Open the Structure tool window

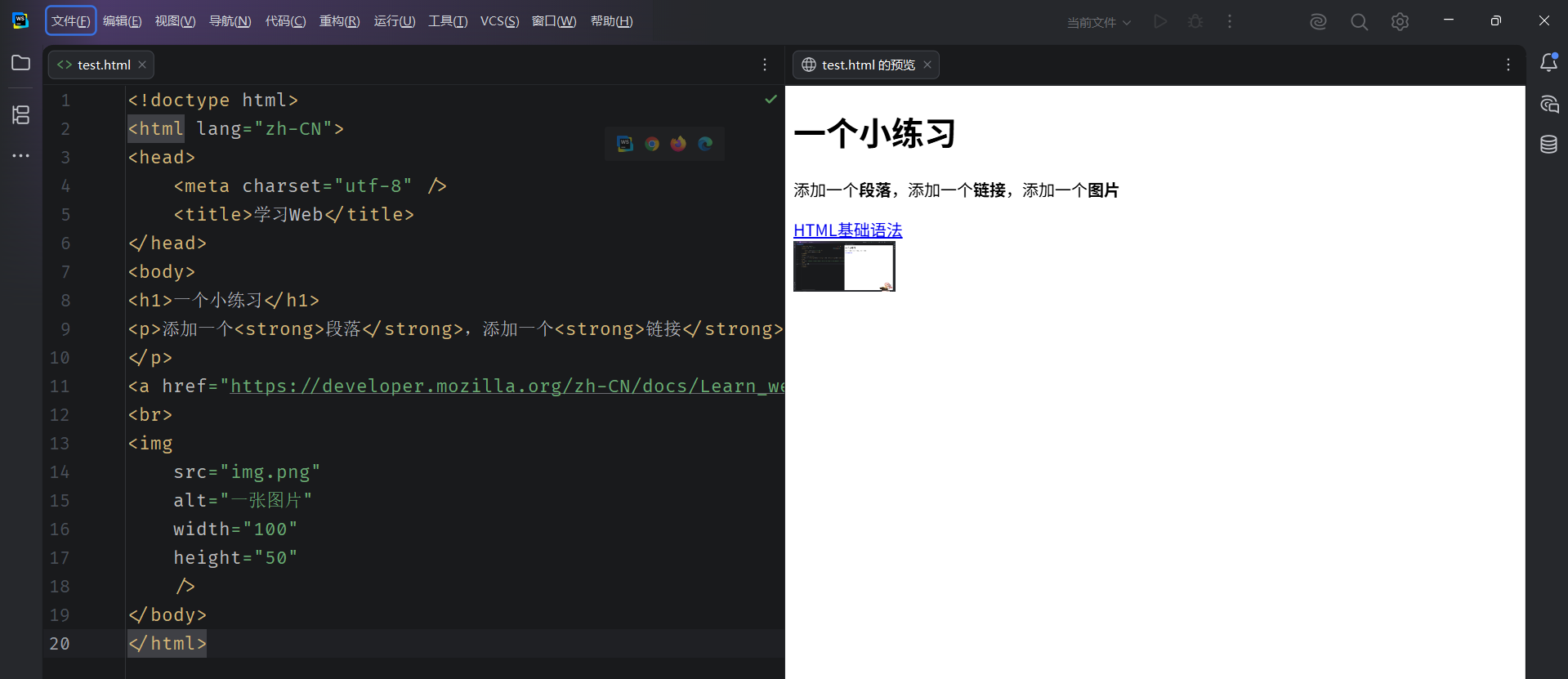click(21, 115)
